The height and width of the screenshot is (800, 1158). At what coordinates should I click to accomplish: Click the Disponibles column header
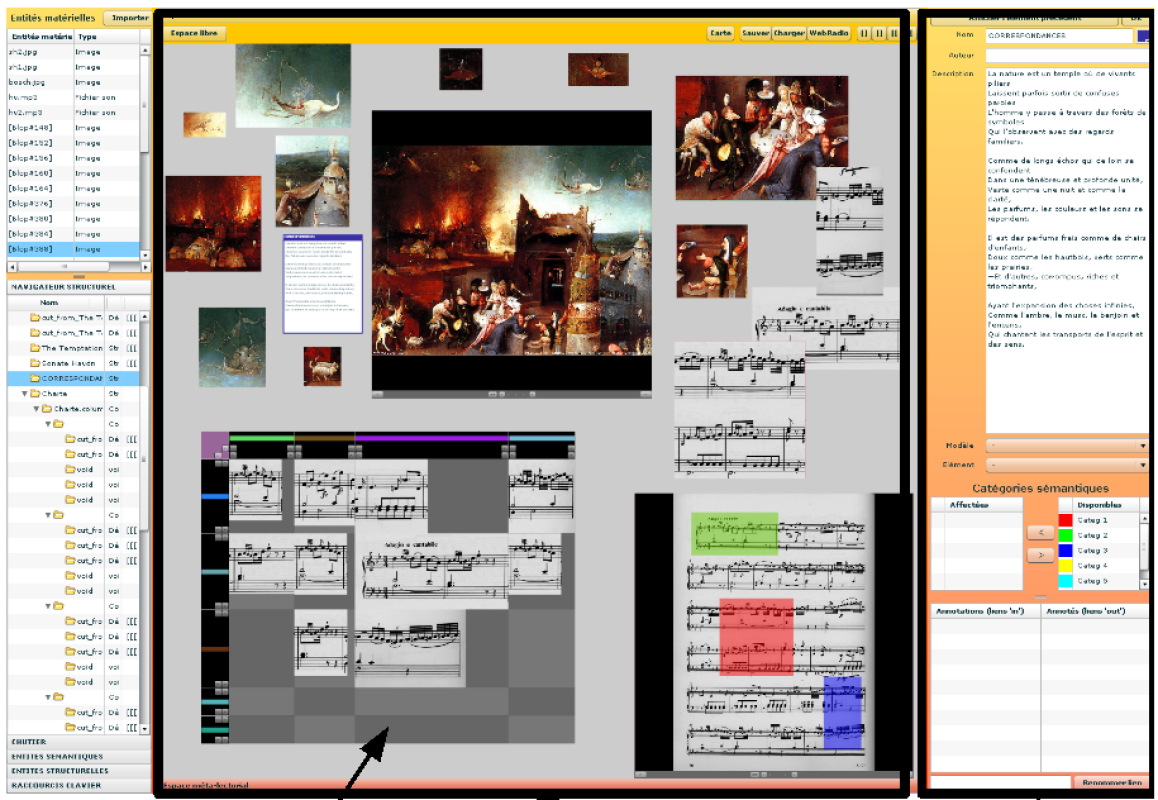[1100, 505]
